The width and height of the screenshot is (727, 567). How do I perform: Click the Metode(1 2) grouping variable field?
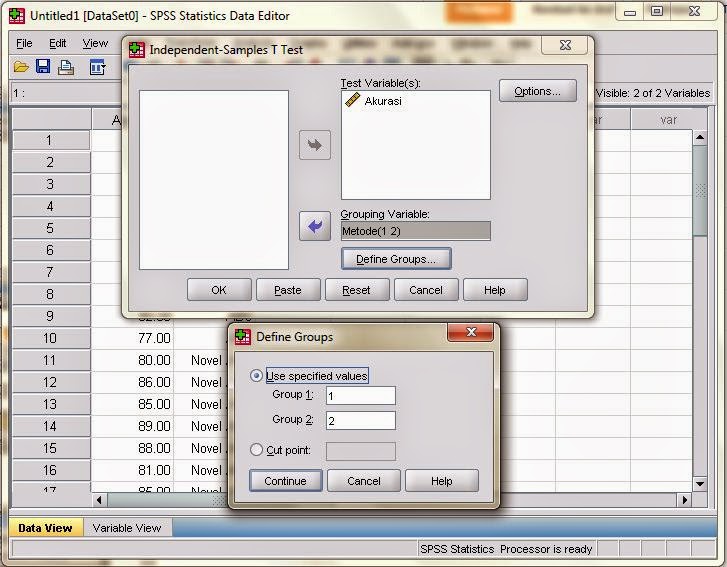click(x=415, y=231)
